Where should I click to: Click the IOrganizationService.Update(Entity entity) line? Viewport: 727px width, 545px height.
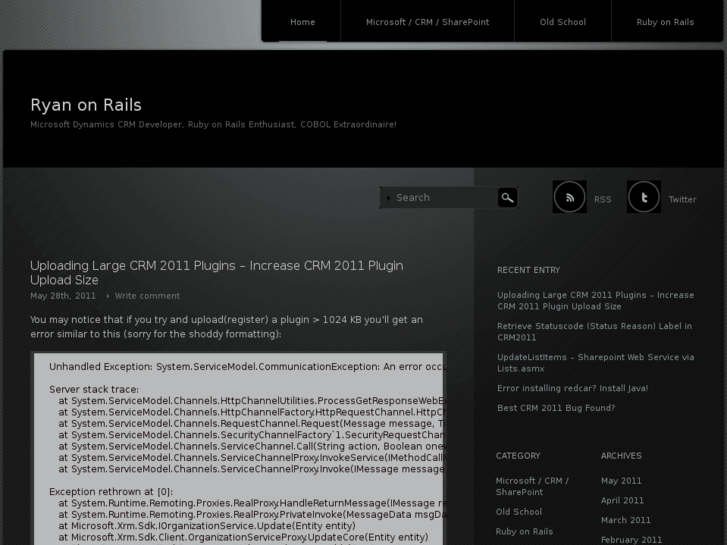click(x=207, y=526)
